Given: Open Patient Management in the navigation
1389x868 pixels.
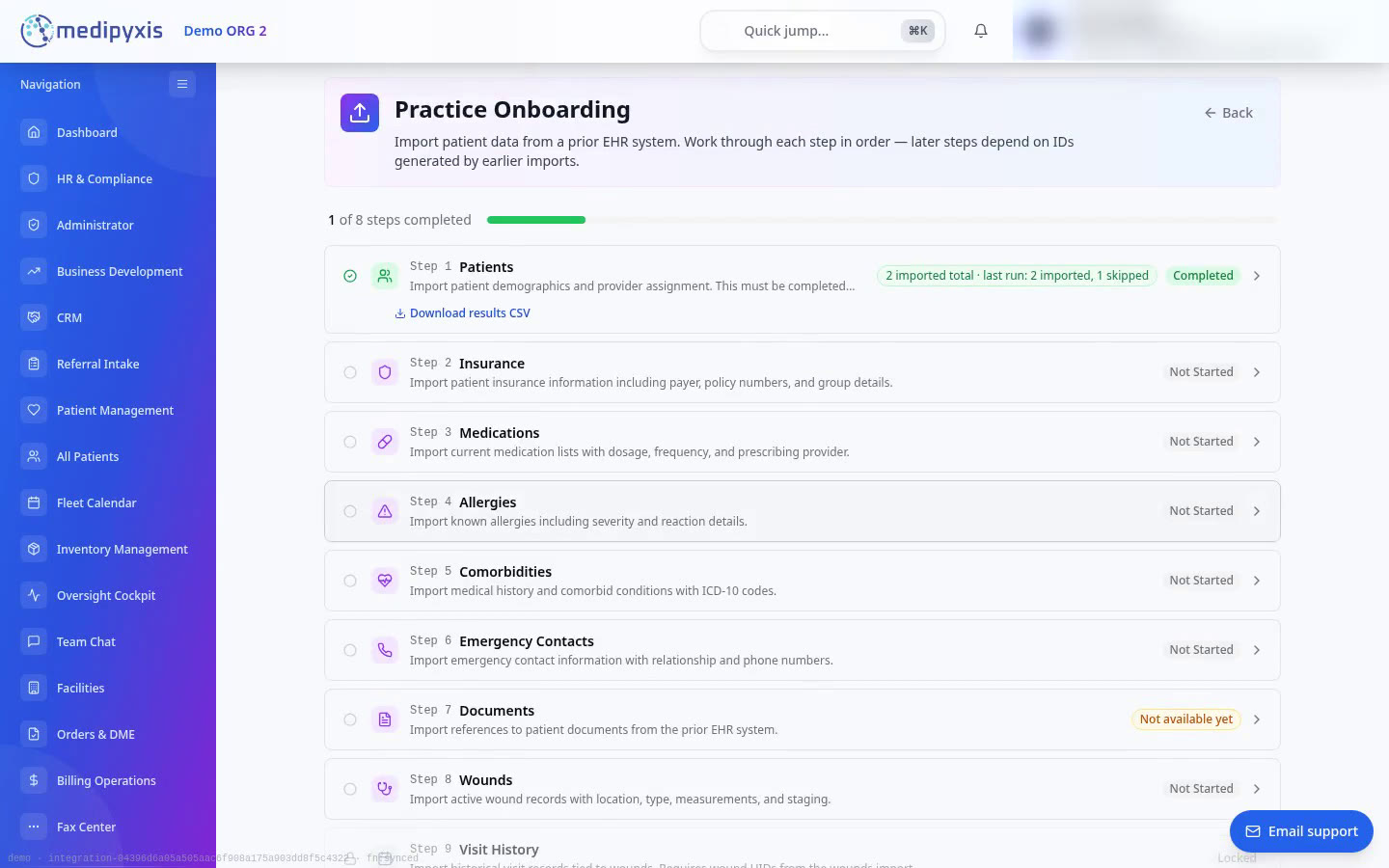Looking at the screenshot, I should coord(108,410).
